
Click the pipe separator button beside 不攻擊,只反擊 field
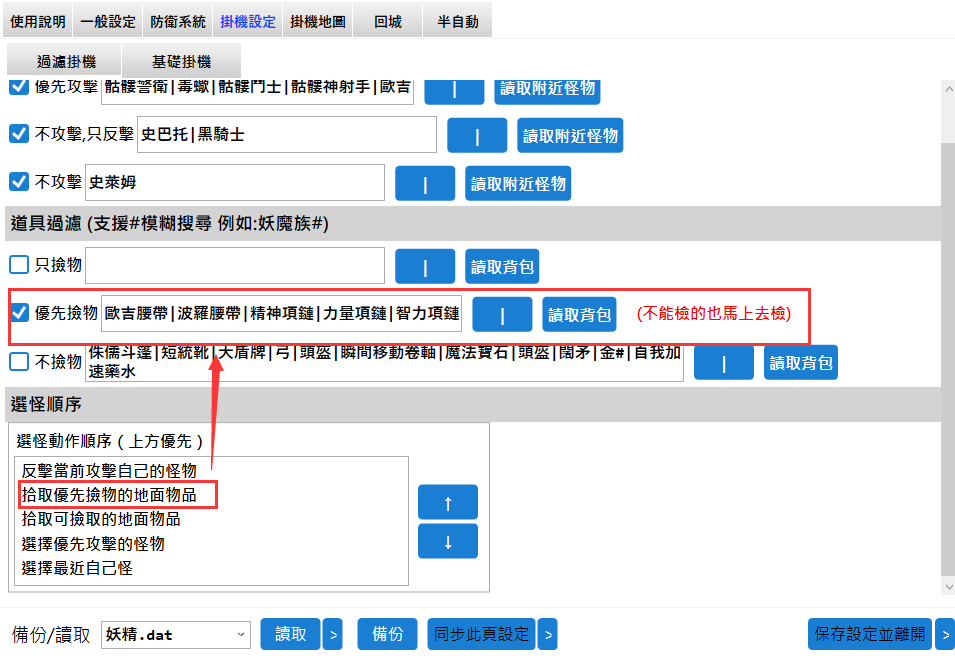[477, 135]
